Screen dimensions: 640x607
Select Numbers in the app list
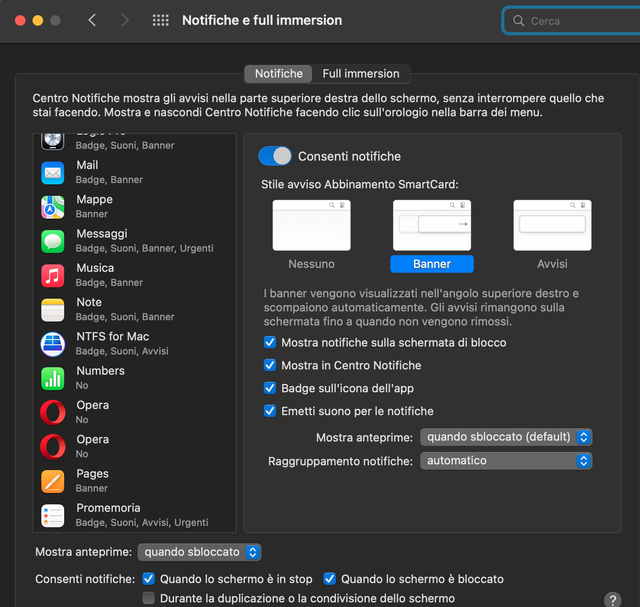(x=134, y=378)
